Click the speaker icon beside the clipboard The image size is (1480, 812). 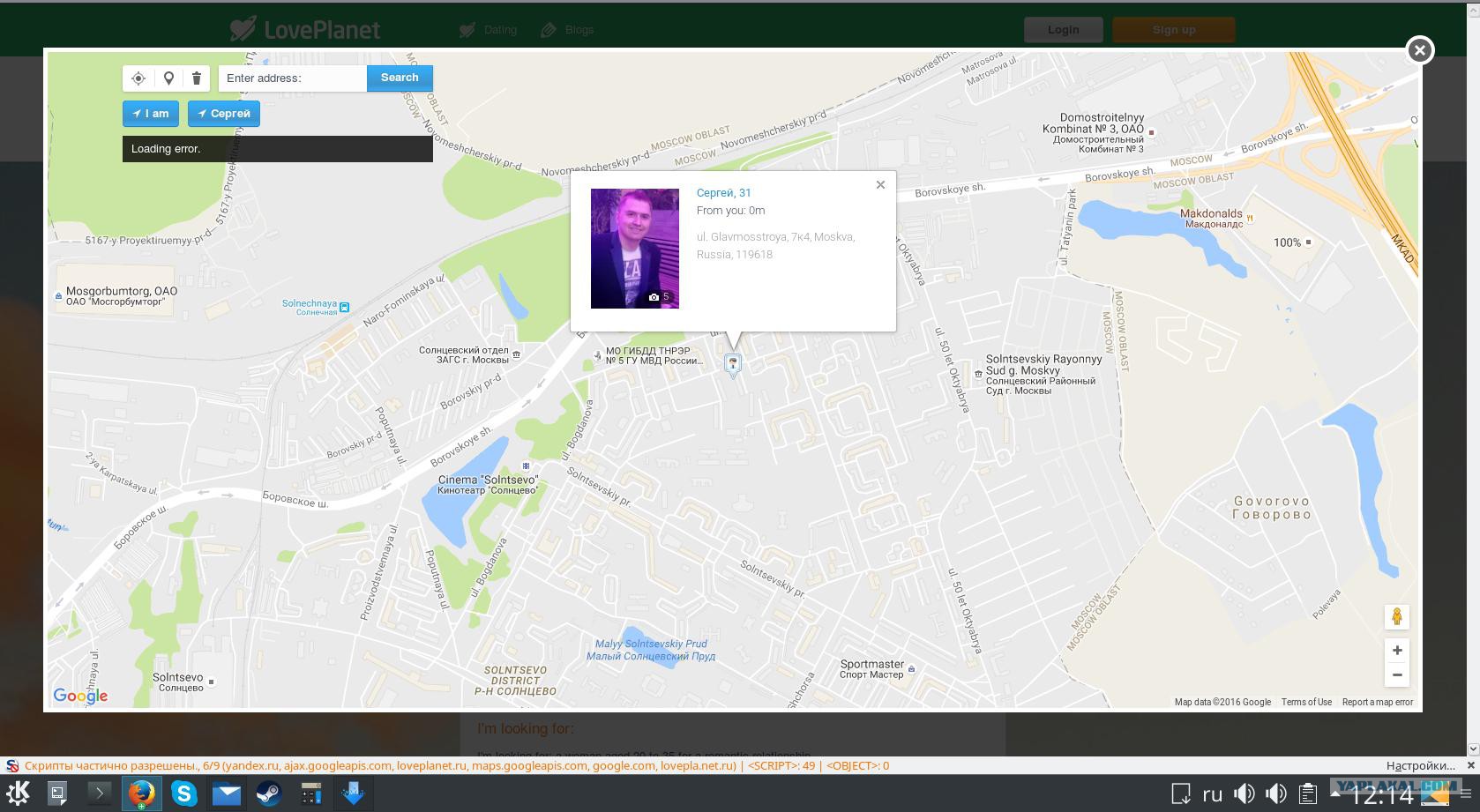click(1275, 794)
